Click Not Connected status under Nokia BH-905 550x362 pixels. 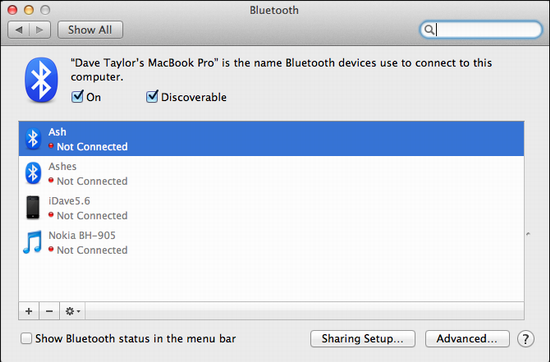pos(92,250)
